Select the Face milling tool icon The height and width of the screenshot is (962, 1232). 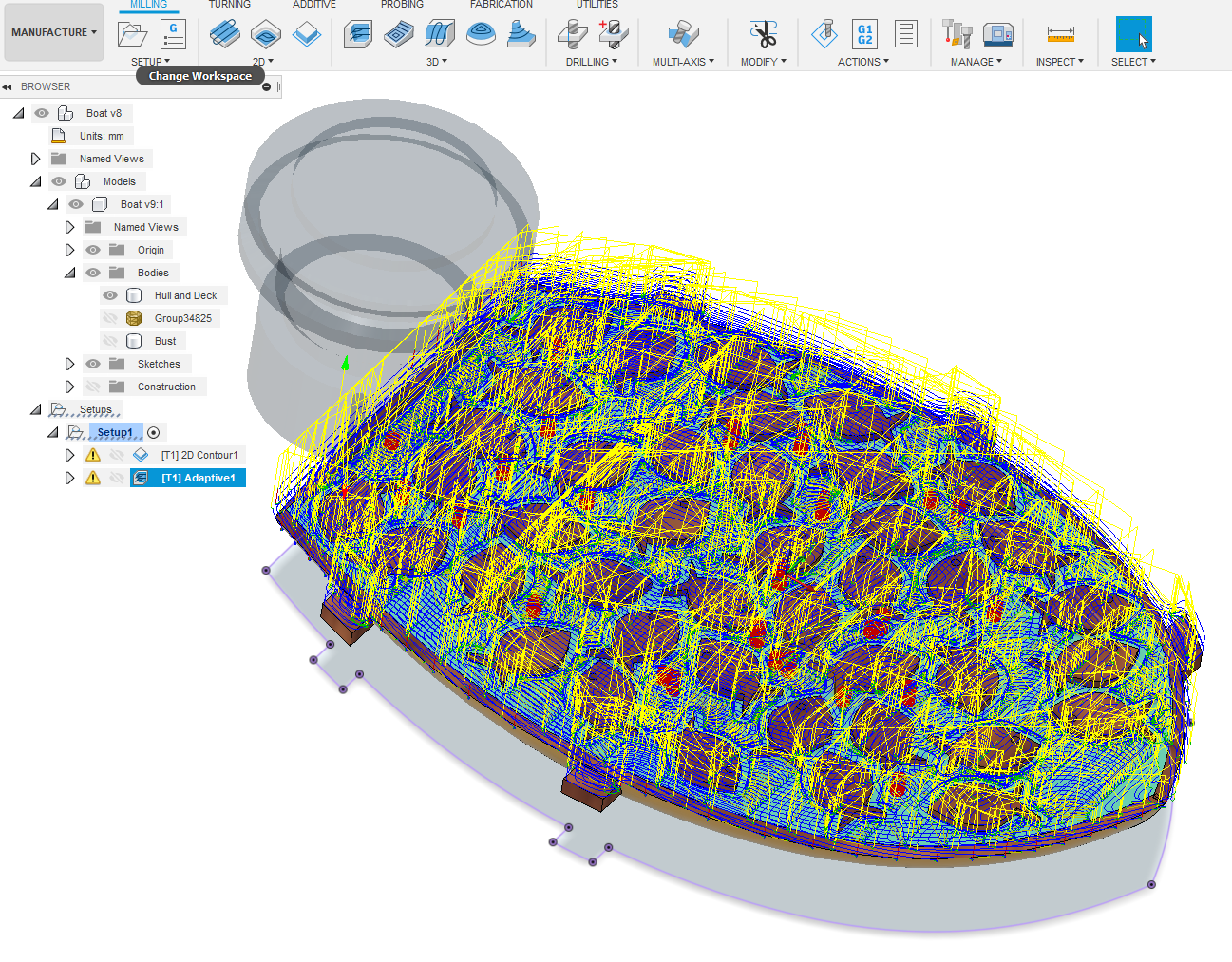tap(307, 35)
